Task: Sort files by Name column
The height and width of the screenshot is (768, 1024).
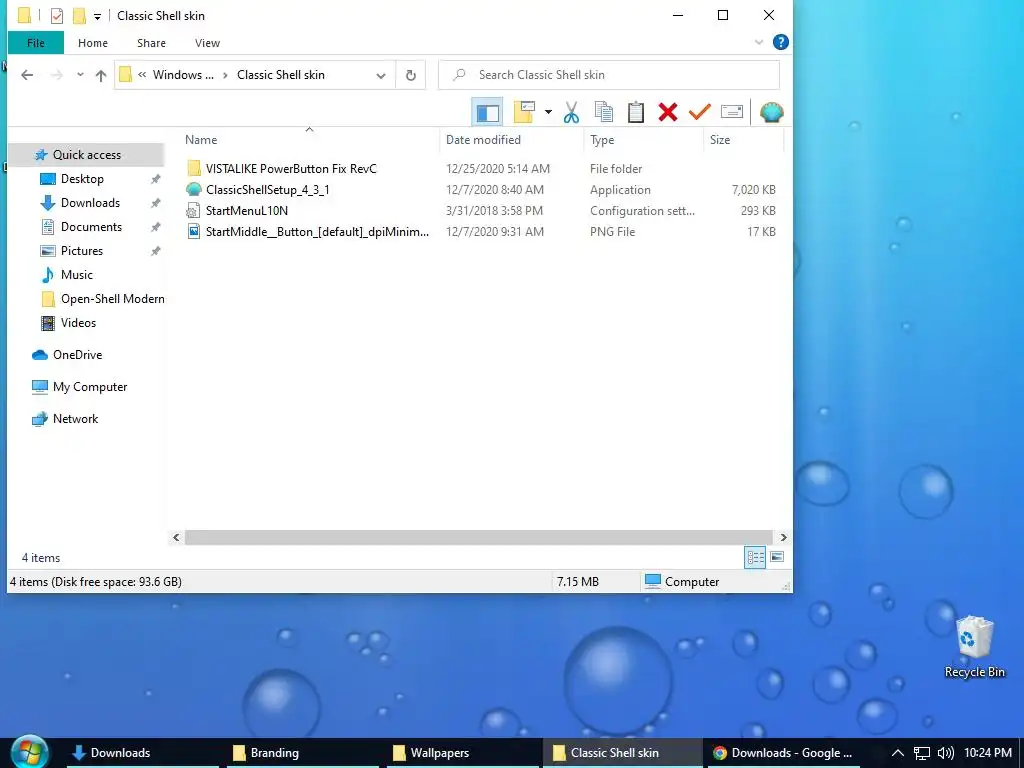Action: pyautogui.click(x=200, y=140)
